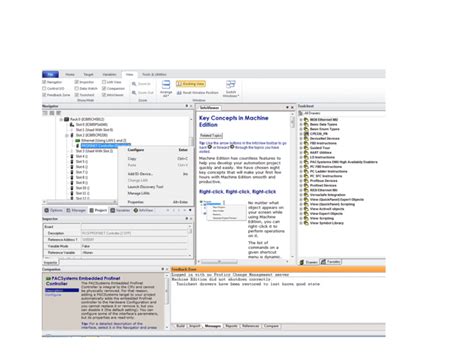Choose Configure from the context menu
Screen dimensions: 474x362
click(x=136, y=150)
